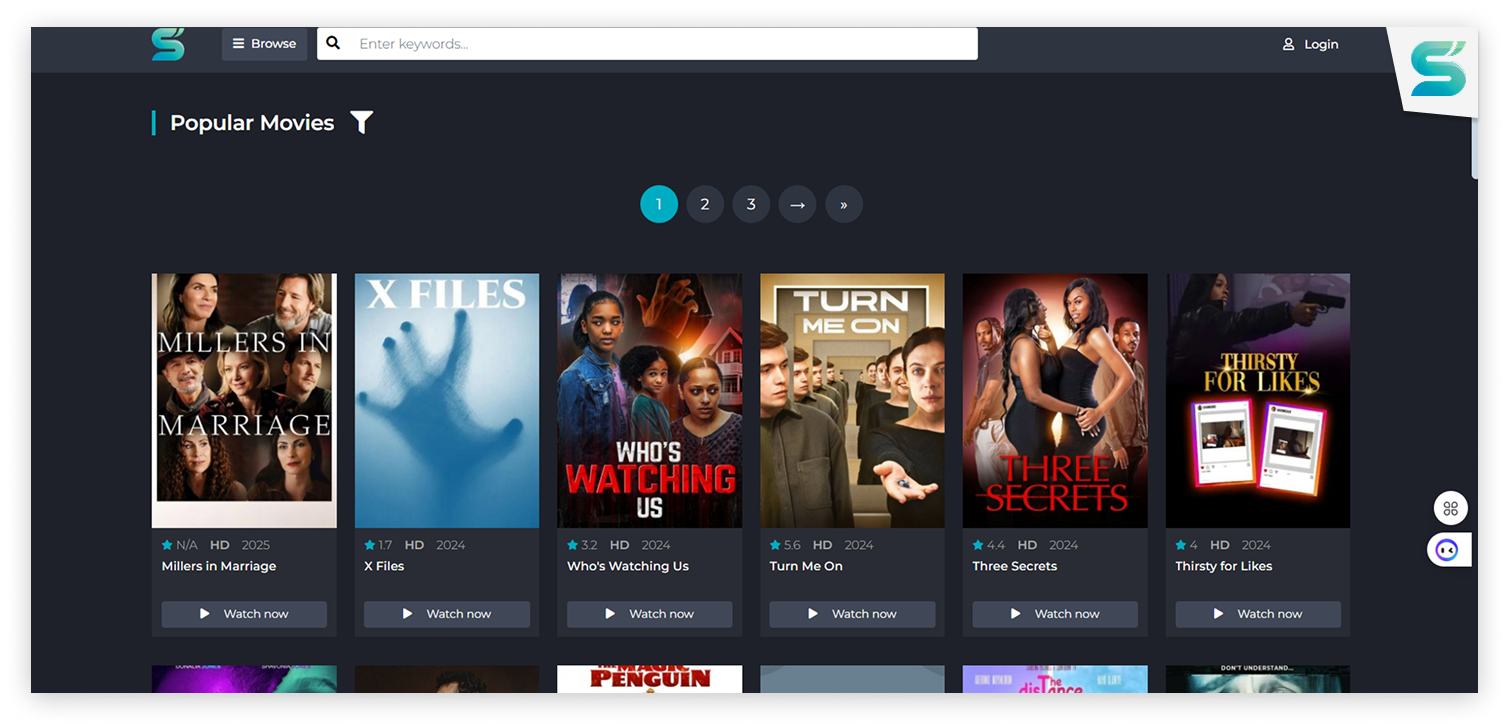Jump to the last page with the » button
Viewport: 1509px width, 728px height.
click(x=843, y=204)
